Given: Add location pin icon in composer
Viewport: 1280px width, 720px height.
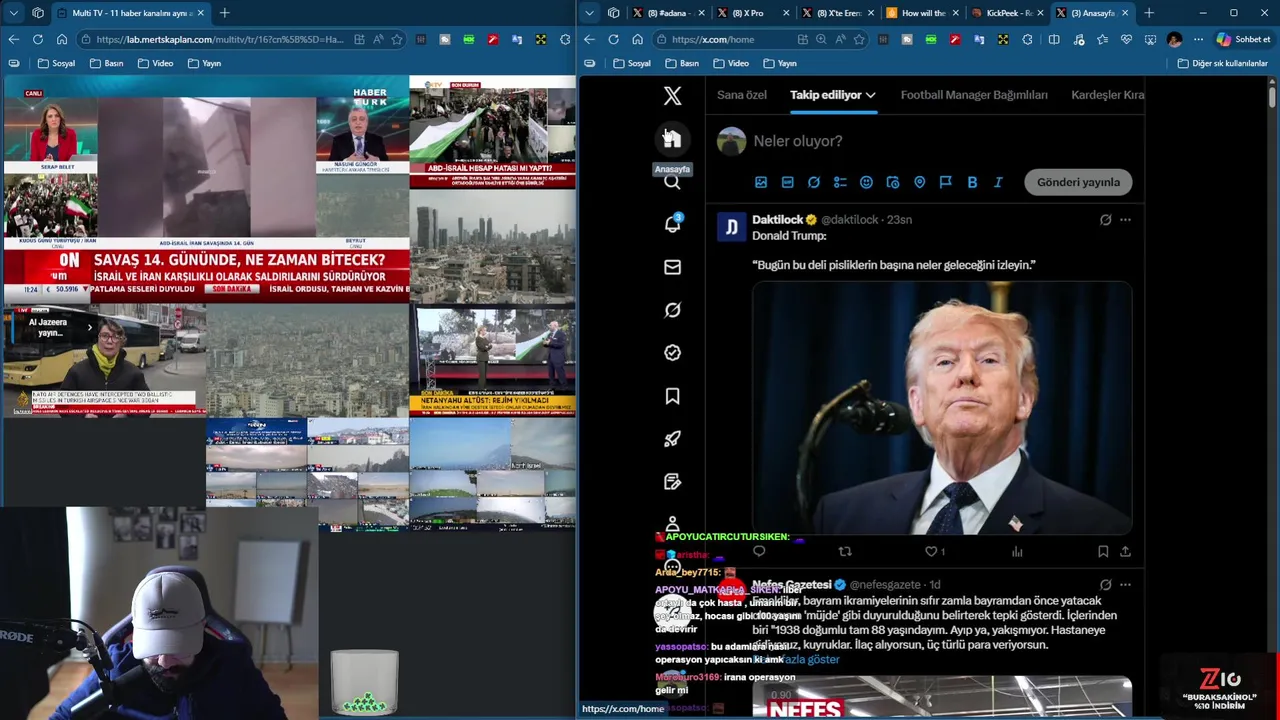Looking at the screenshot, I should coord(919,182).
